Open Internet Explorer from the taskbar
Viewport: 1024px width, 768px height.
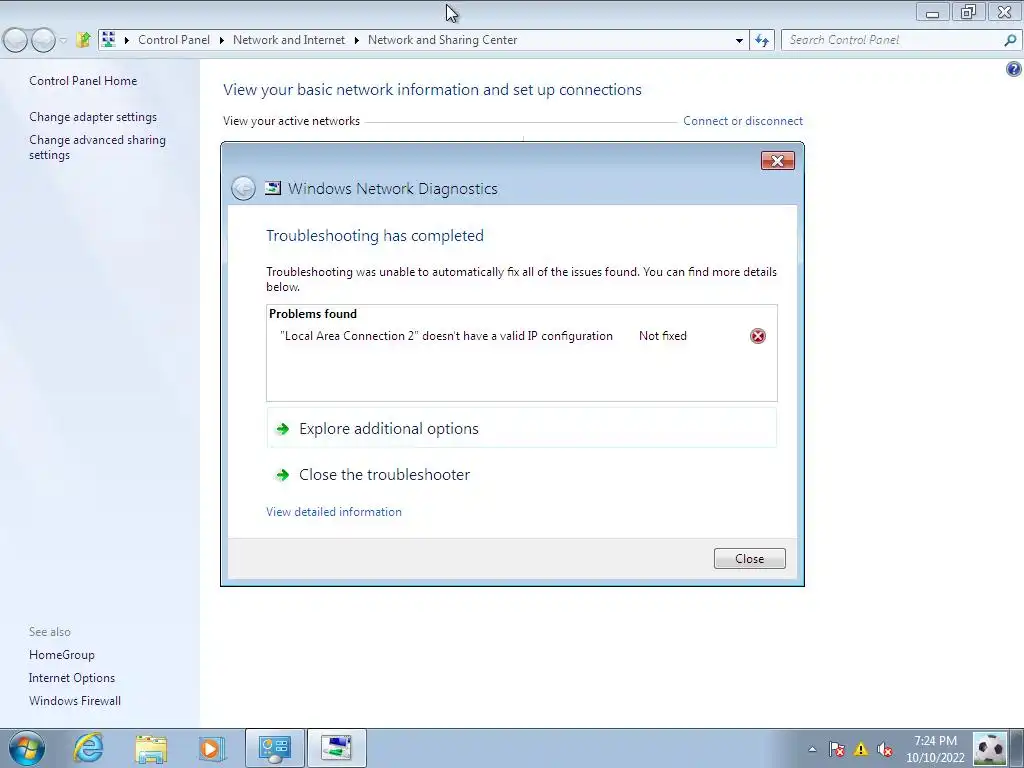[x=88, y=748]
